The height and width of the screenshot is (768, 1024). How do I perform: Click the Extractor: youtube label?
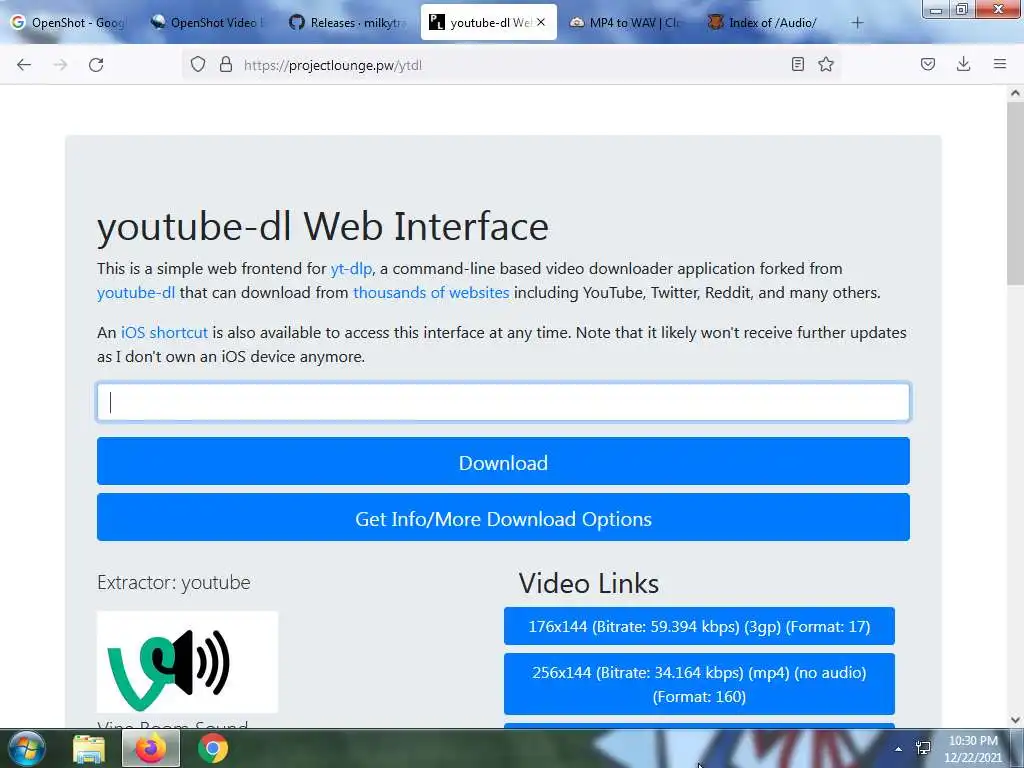click(x=174, y=582)
